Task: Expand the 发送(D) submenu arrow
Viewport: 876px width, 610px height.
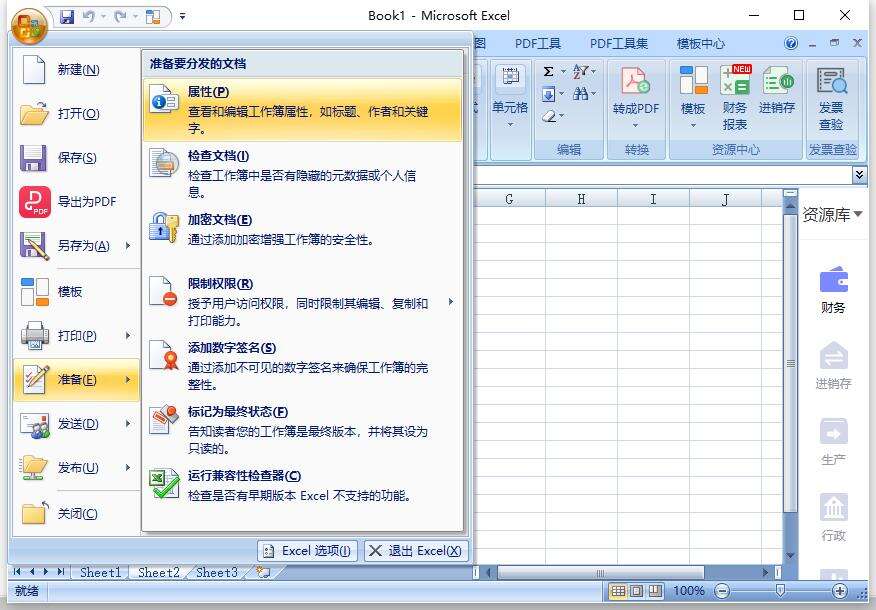Action: pos(128,423)
